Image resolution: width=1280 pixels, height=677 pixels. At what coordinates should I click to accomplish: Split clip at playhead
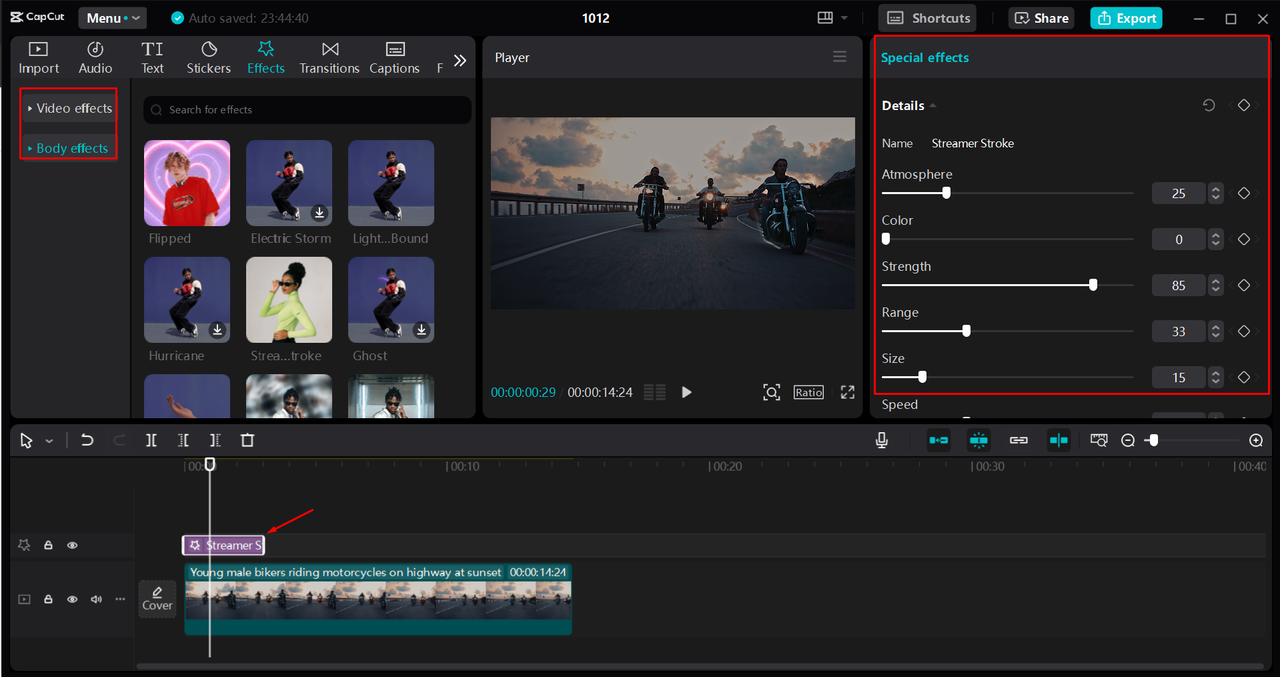point(151,440)
